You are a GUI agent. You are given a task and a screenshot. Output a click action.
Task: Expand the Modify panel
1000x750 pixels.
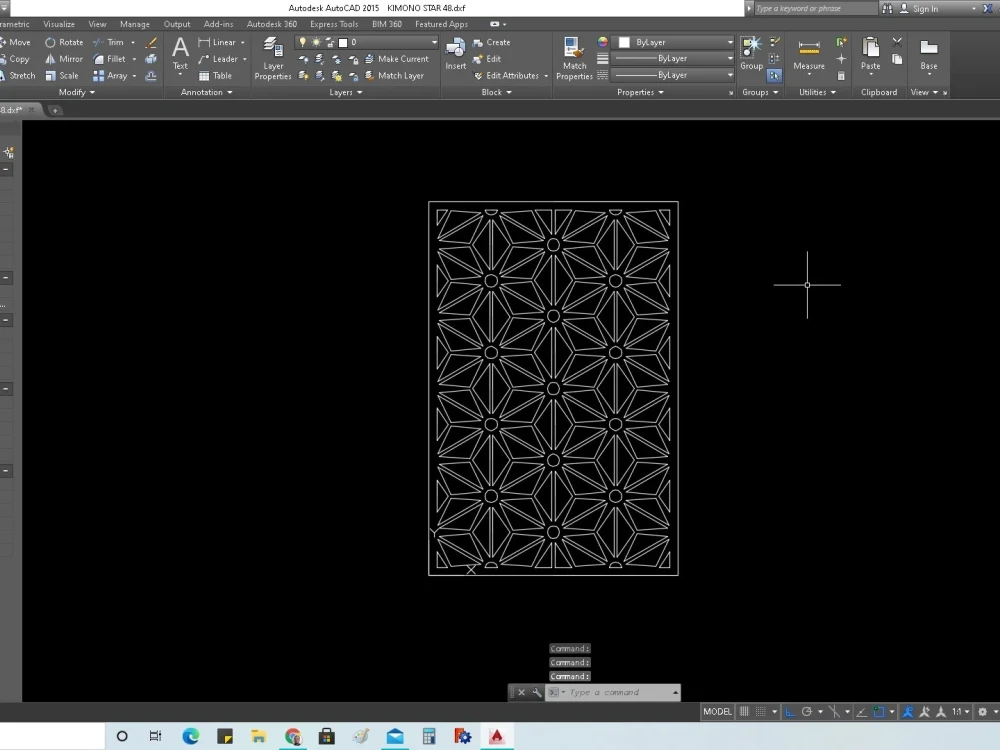click(77, 92)
